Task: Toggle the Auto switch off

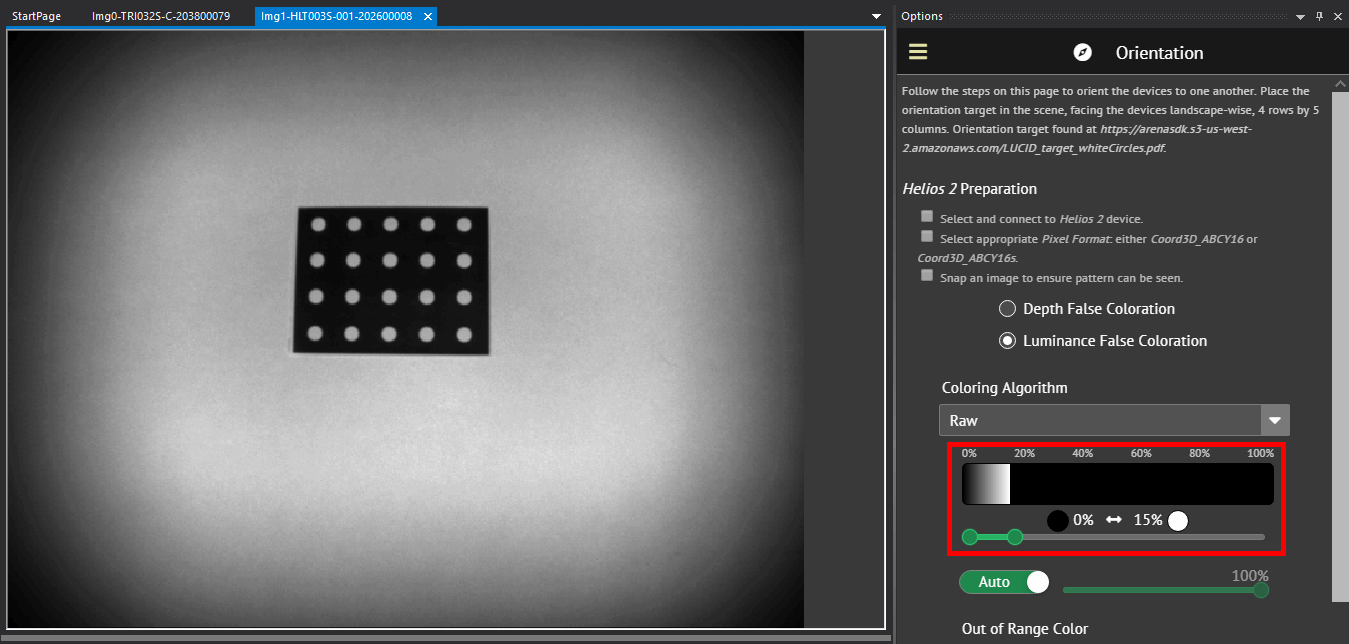Action: tap(1004, 582)
